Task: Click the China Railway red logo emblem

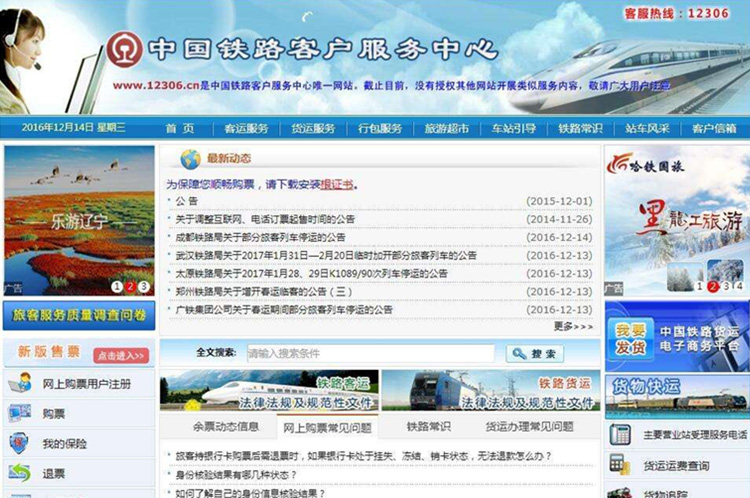Action: (x=124, y=49)
